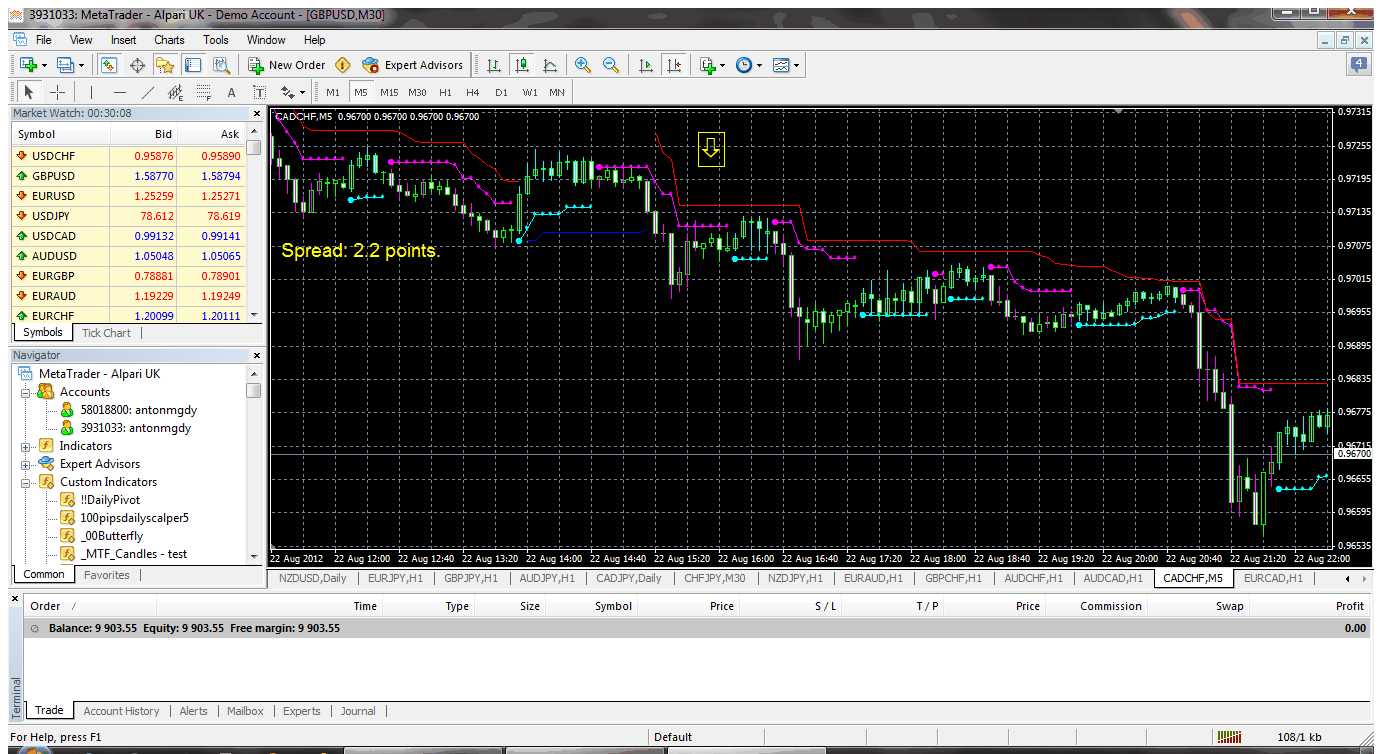
Task: Select the Trendline drawing tool
Action: click(x=148, y=92)
